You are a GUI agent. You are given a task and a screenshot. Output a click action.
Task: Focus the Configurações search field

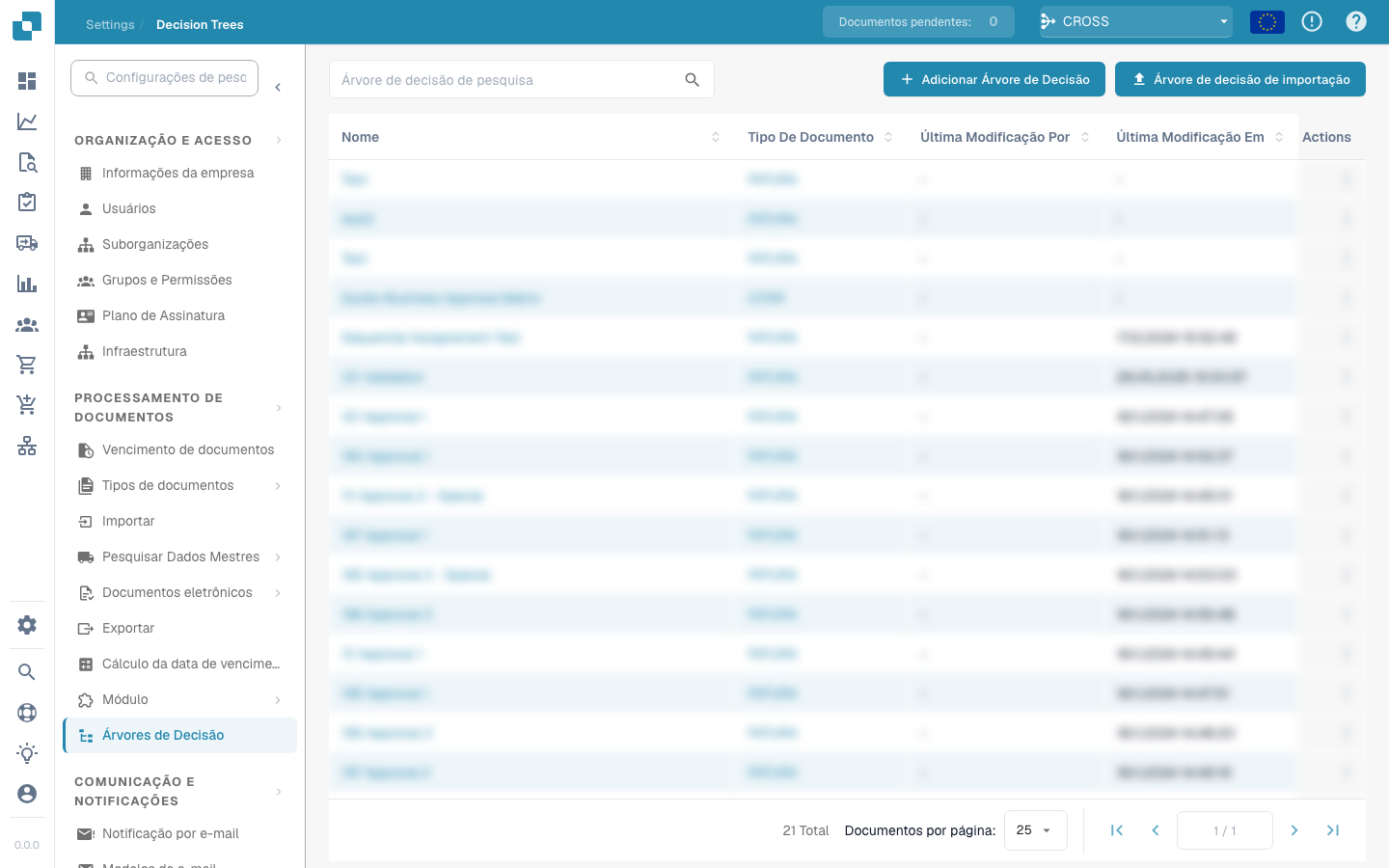(x=165, y=77)
